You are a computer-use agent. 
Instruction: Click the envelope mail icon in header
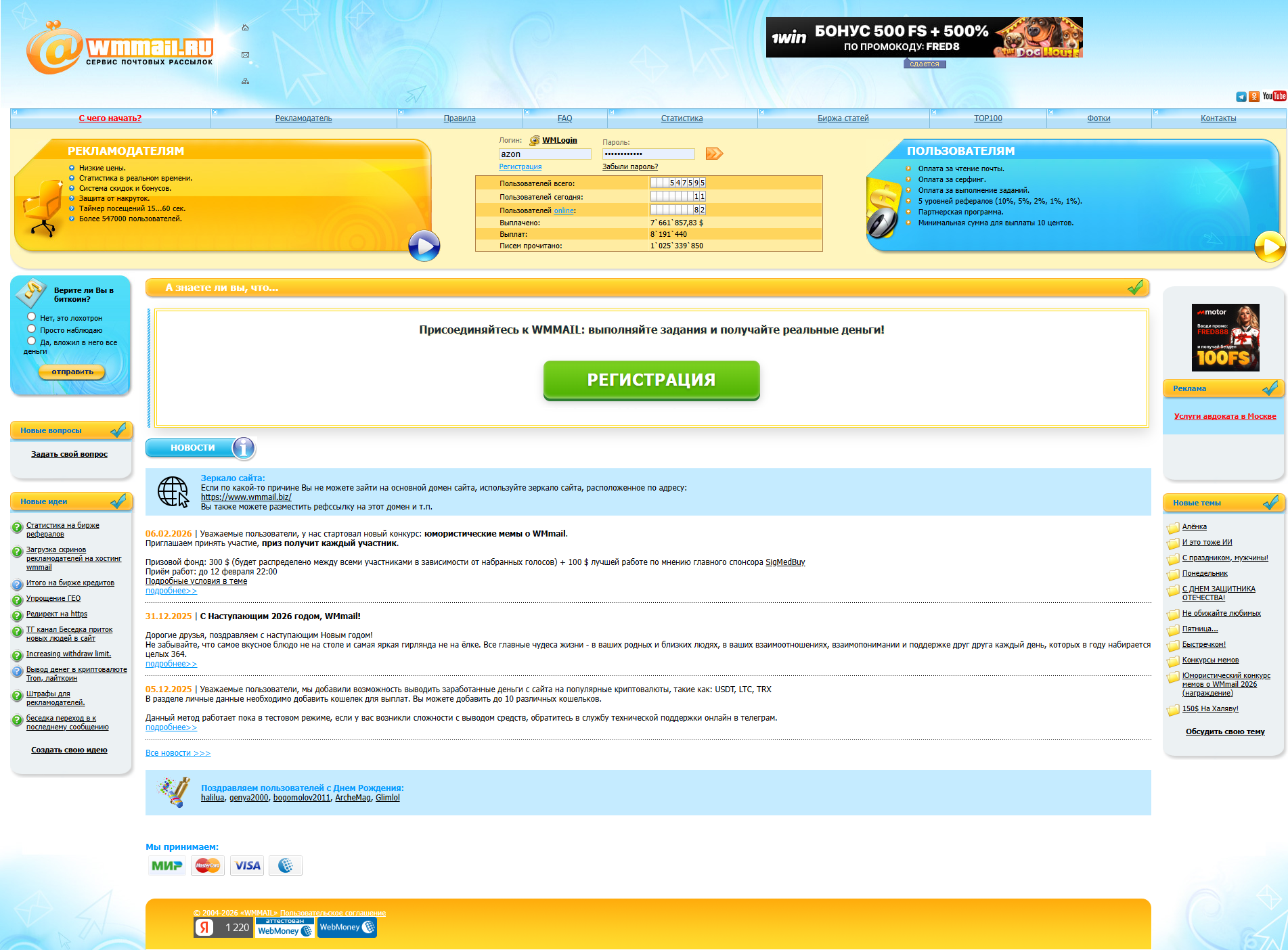pyautogui.click(x=245, y=55)
